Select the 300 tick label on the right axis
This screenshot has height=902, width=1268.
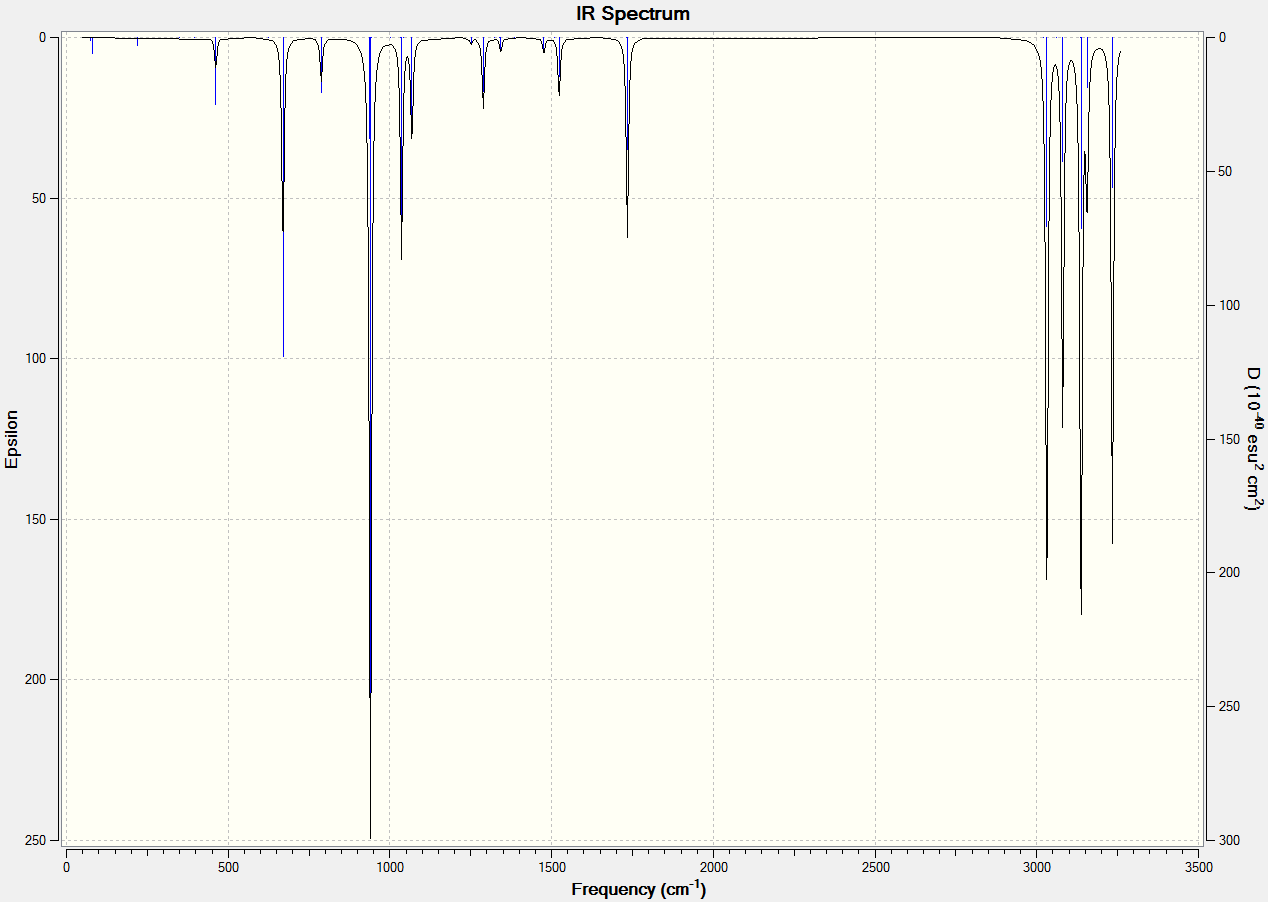pos(1220,840)
